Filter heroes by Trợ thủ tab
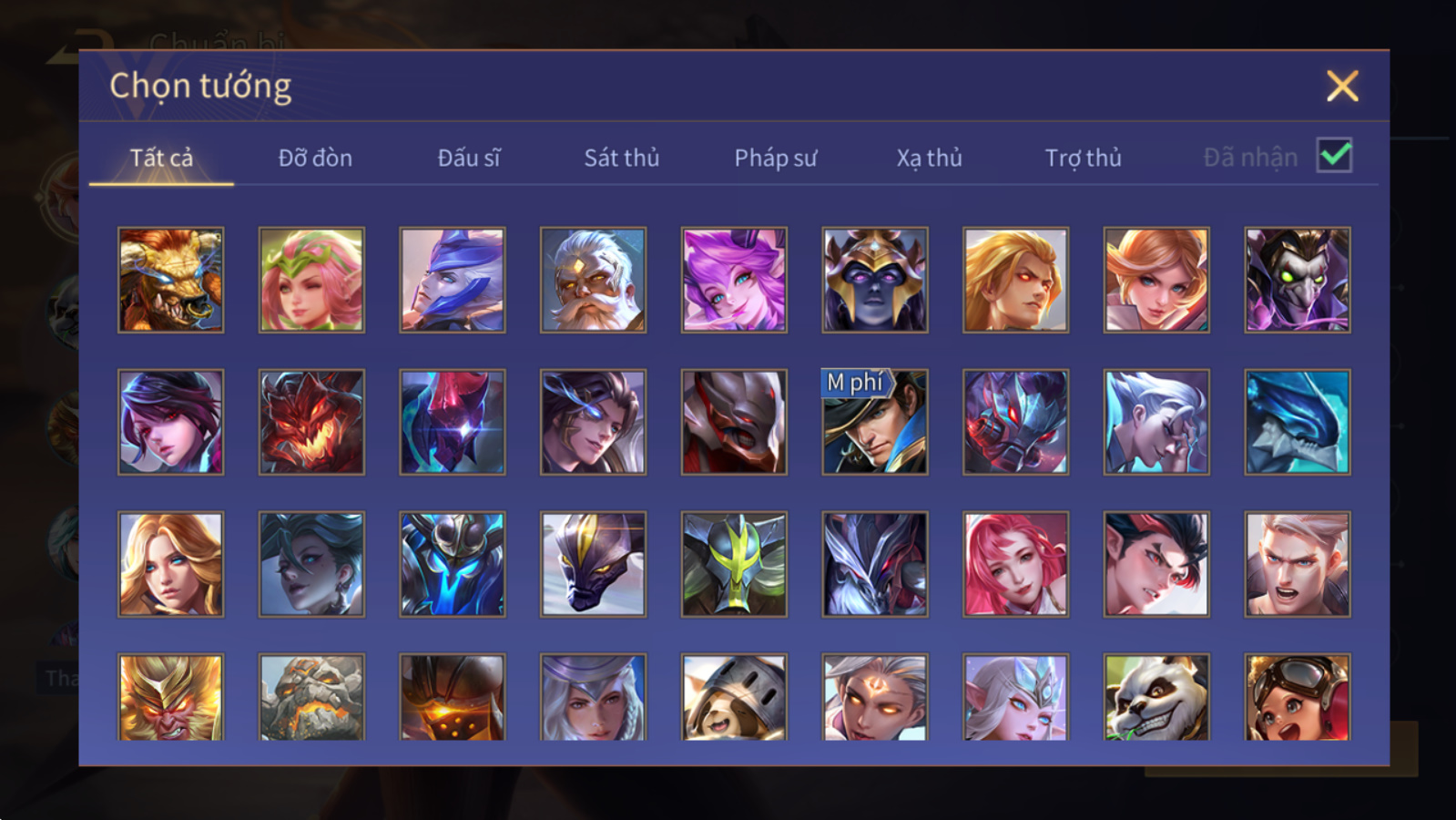 1083,158
